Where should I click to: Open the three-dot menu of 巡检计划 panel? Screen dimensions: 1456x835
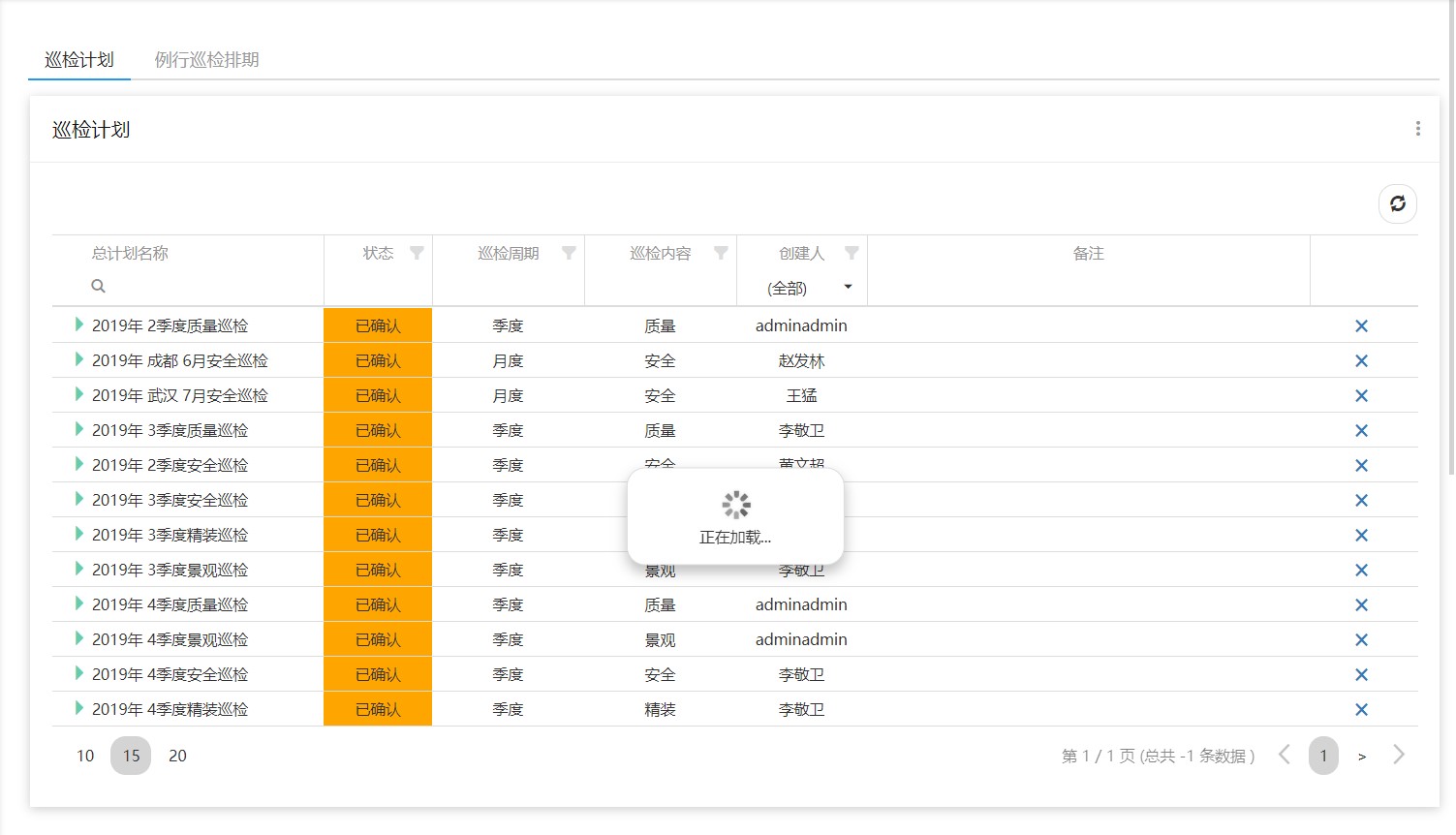(x=1417, y=129)
